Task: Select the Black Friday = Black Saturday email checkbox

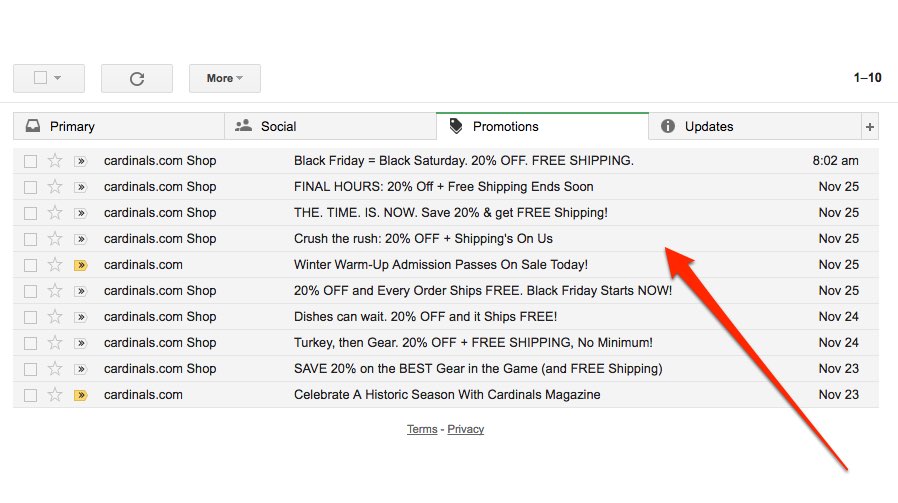Action: pyautogui.click(x=30, y=162)
